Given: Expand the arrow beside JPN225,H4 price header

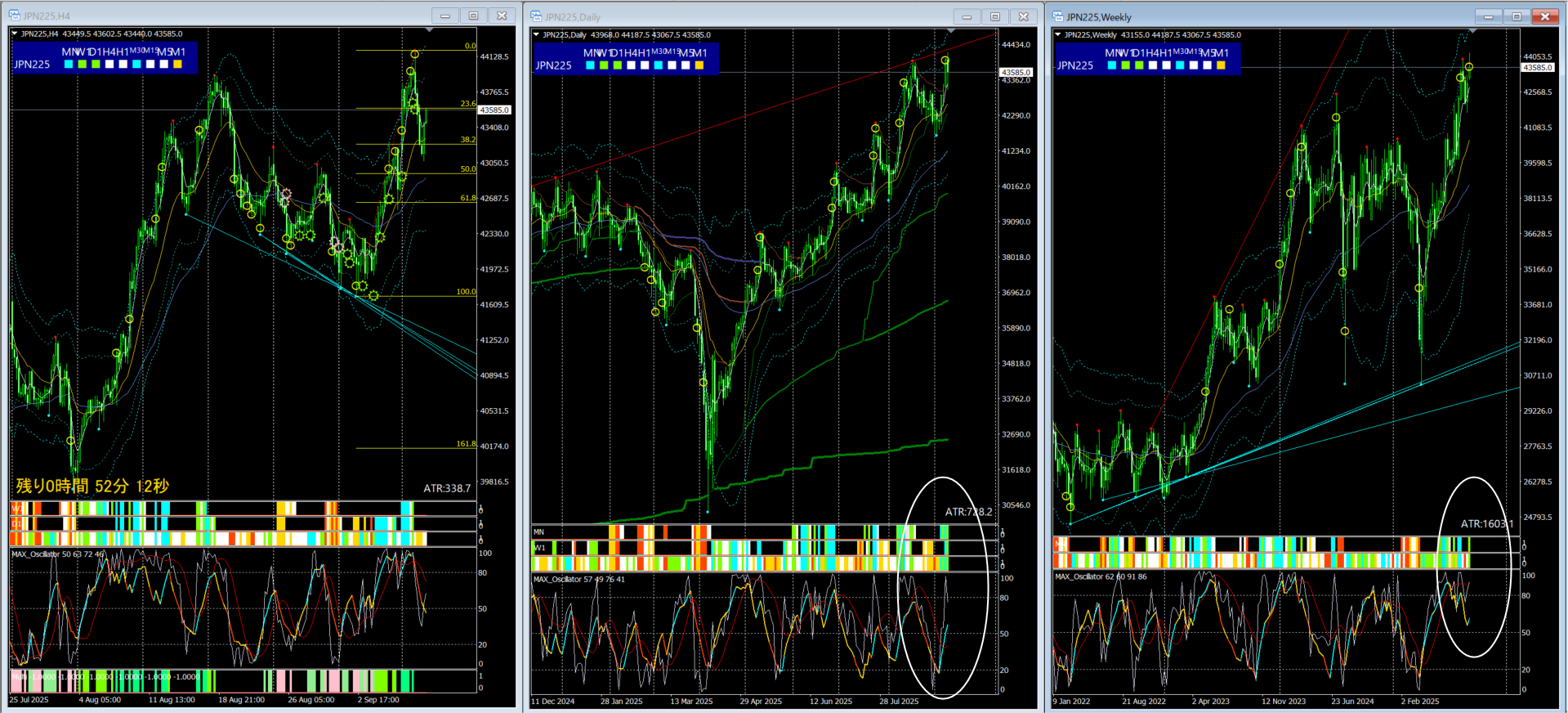Looking at the screenshot, I should point(15,34).
